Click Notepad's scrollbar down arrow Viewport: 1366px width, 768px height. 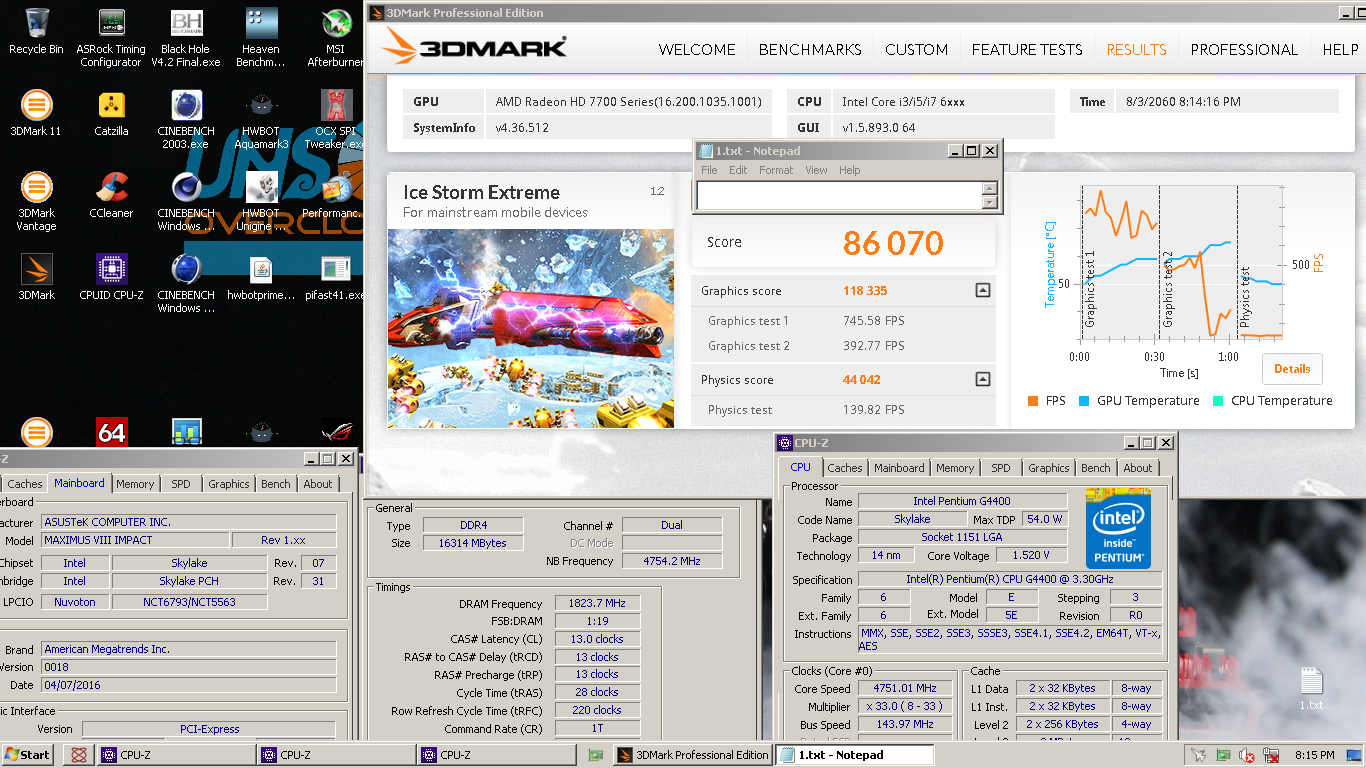[x=990, y=202]
